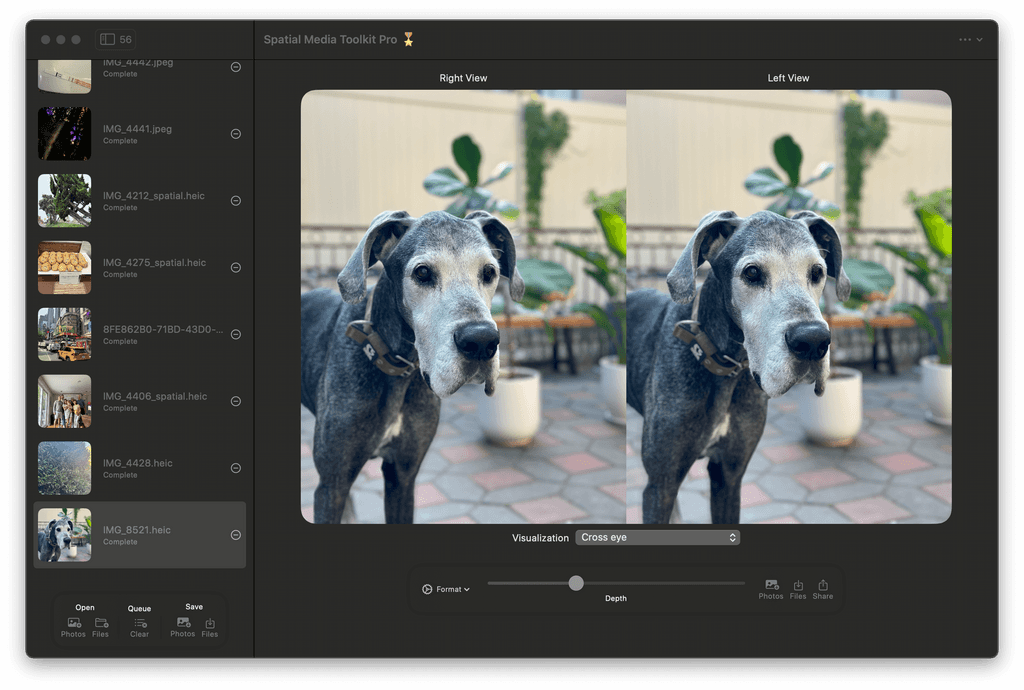Clear the processing queue

click(x=139, y=620)
